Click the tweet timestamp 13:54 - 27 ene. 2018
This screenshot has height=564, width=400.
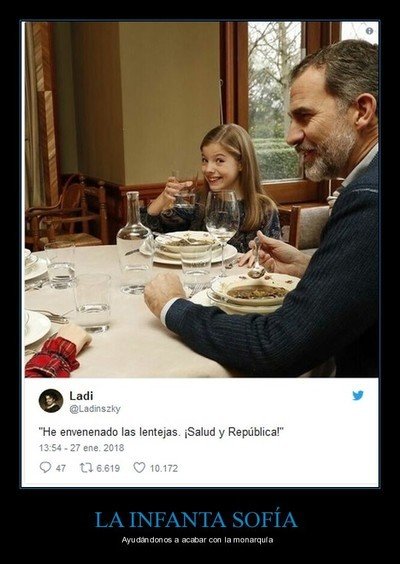tap(82, 448)
